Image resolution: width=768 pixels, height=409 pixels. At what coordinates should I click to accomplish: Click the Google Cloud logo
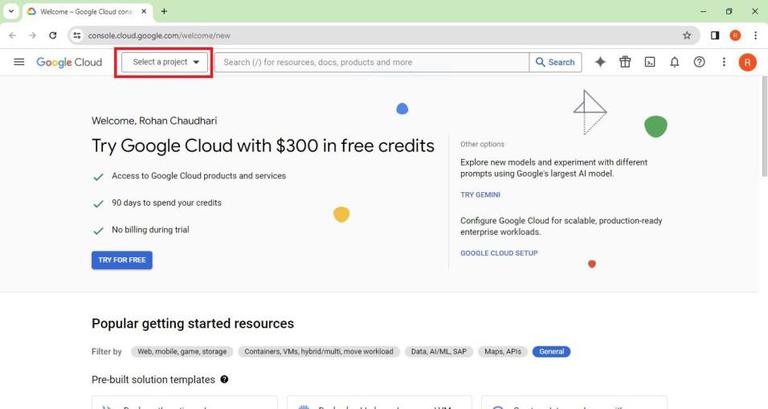(x=69, y=62)
